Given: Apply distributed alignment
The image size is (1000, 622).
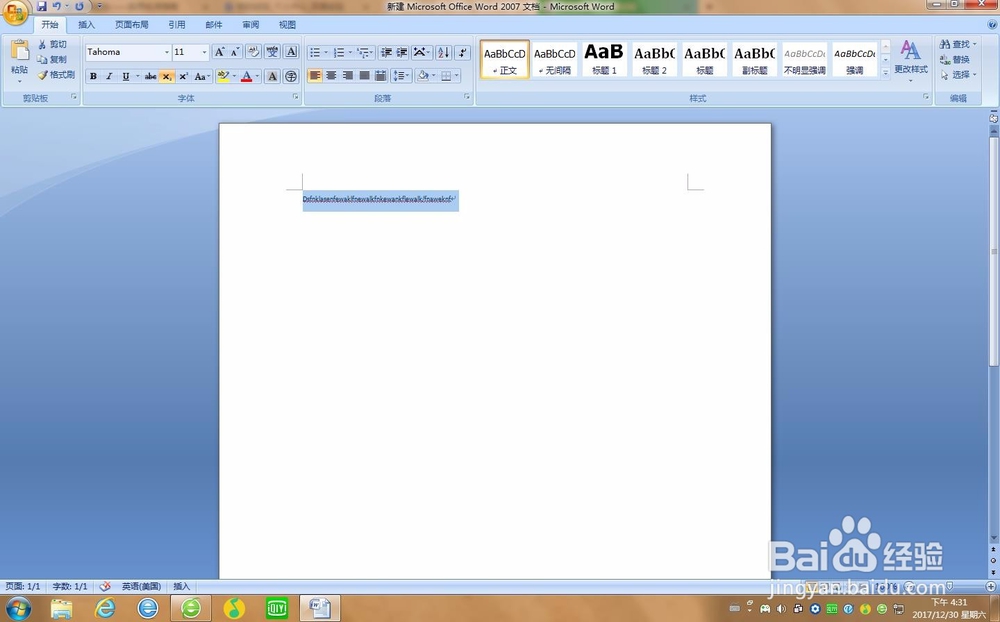Looking at the screenshot, I should (x=381, y=76).
